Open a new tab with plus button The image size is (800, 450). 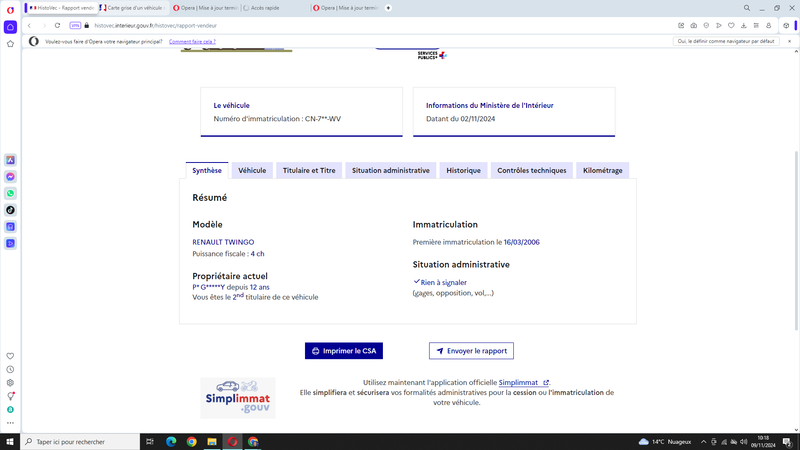click(x=388, y=8)
